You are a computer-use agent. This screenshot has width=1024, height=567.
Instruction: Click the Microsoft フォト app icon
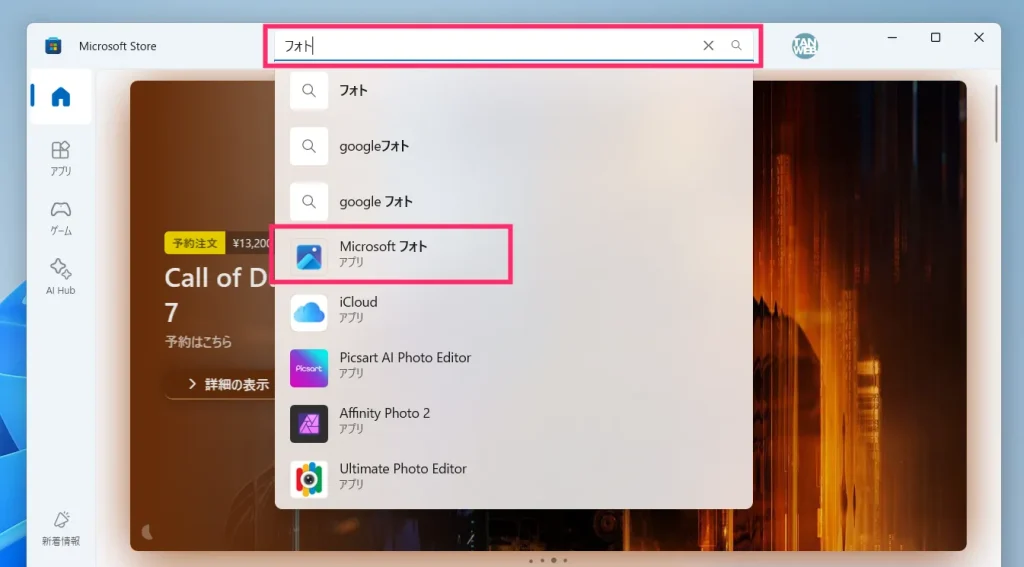(309, 257)
